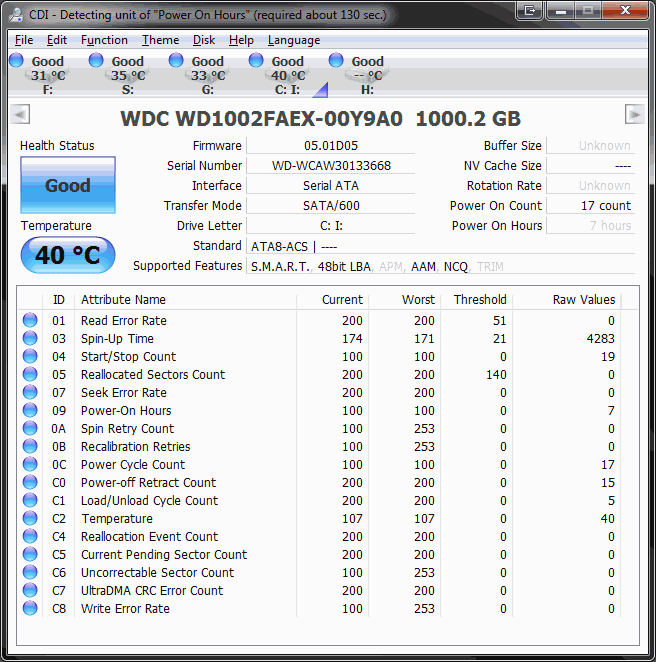Click the ID column header
656x662 pixels.
click(x=59, y=300)
